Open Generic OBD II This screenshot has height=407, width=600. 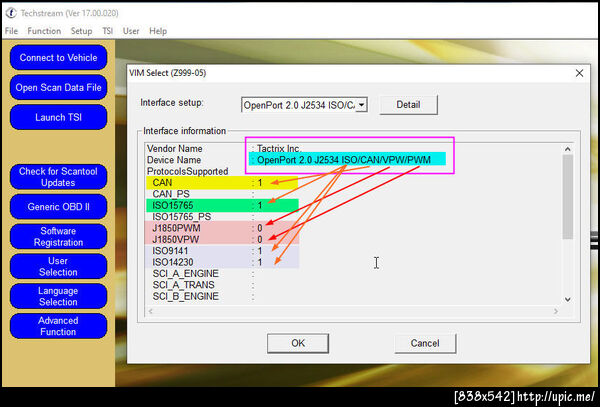click(59, 207)
